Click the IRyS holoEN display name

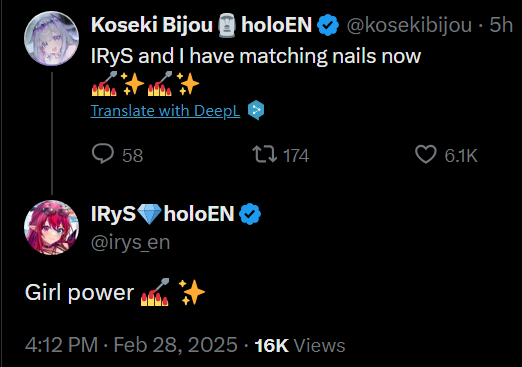tap(163, 214)
